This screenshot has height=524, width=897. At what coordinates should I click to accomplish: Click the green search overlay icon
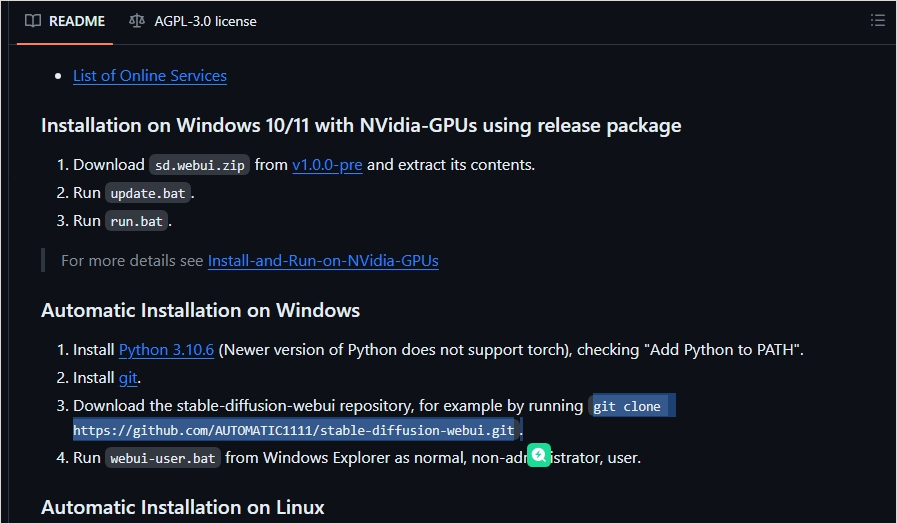(x=538, y=455)
